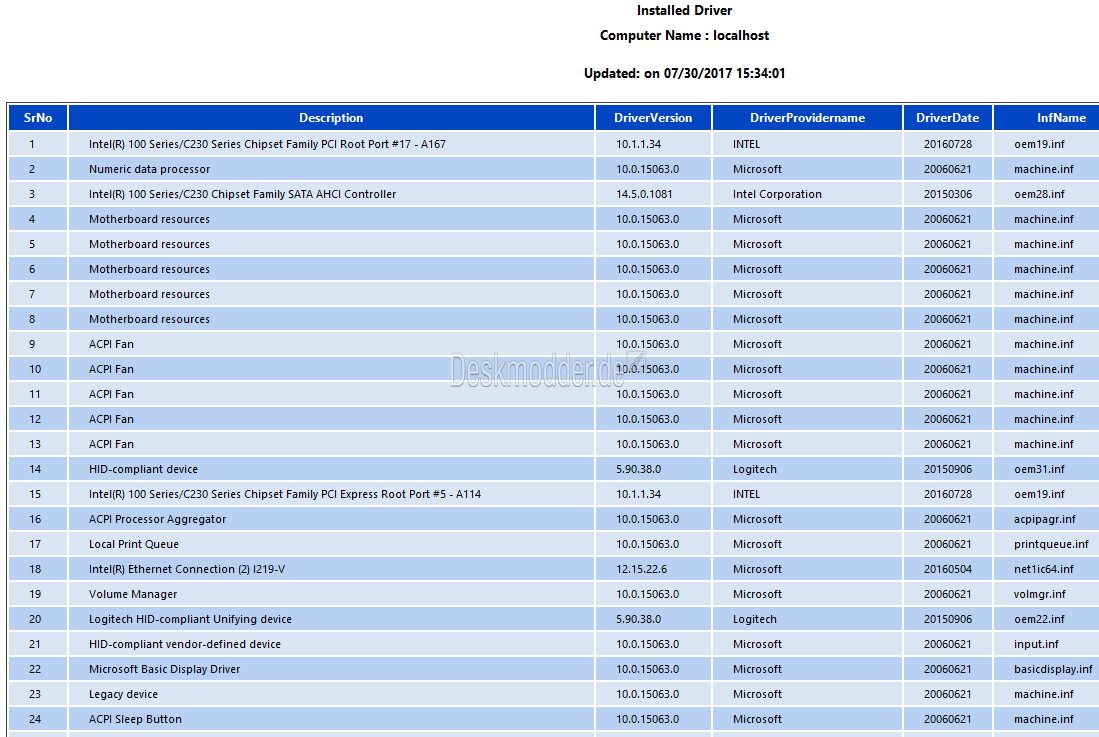Select the oem28.inf file name
This screenshot has height=737, width=1099.
point(1039,194)
